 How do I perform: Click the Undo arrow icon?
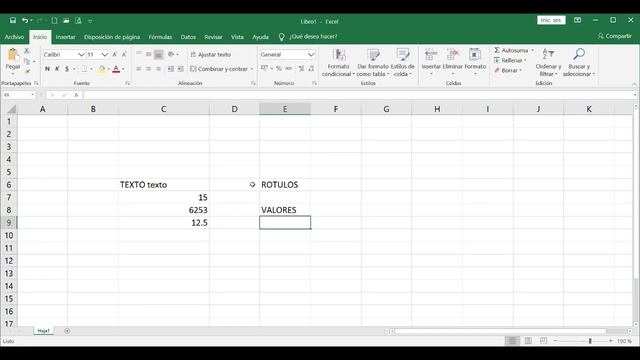point(25,20)
